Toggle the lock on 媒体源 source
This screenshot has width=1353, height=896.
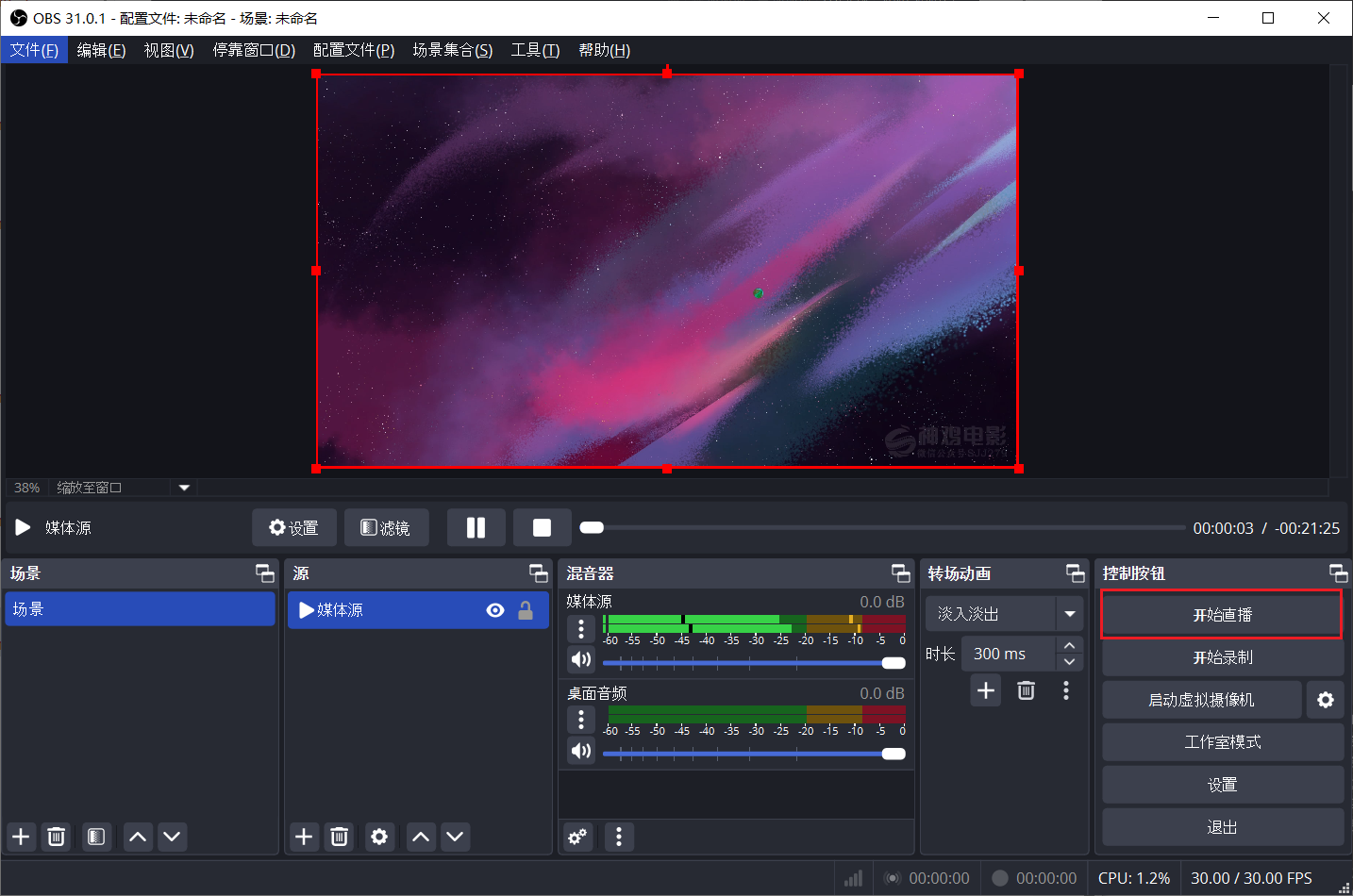[x=526, y=610]
